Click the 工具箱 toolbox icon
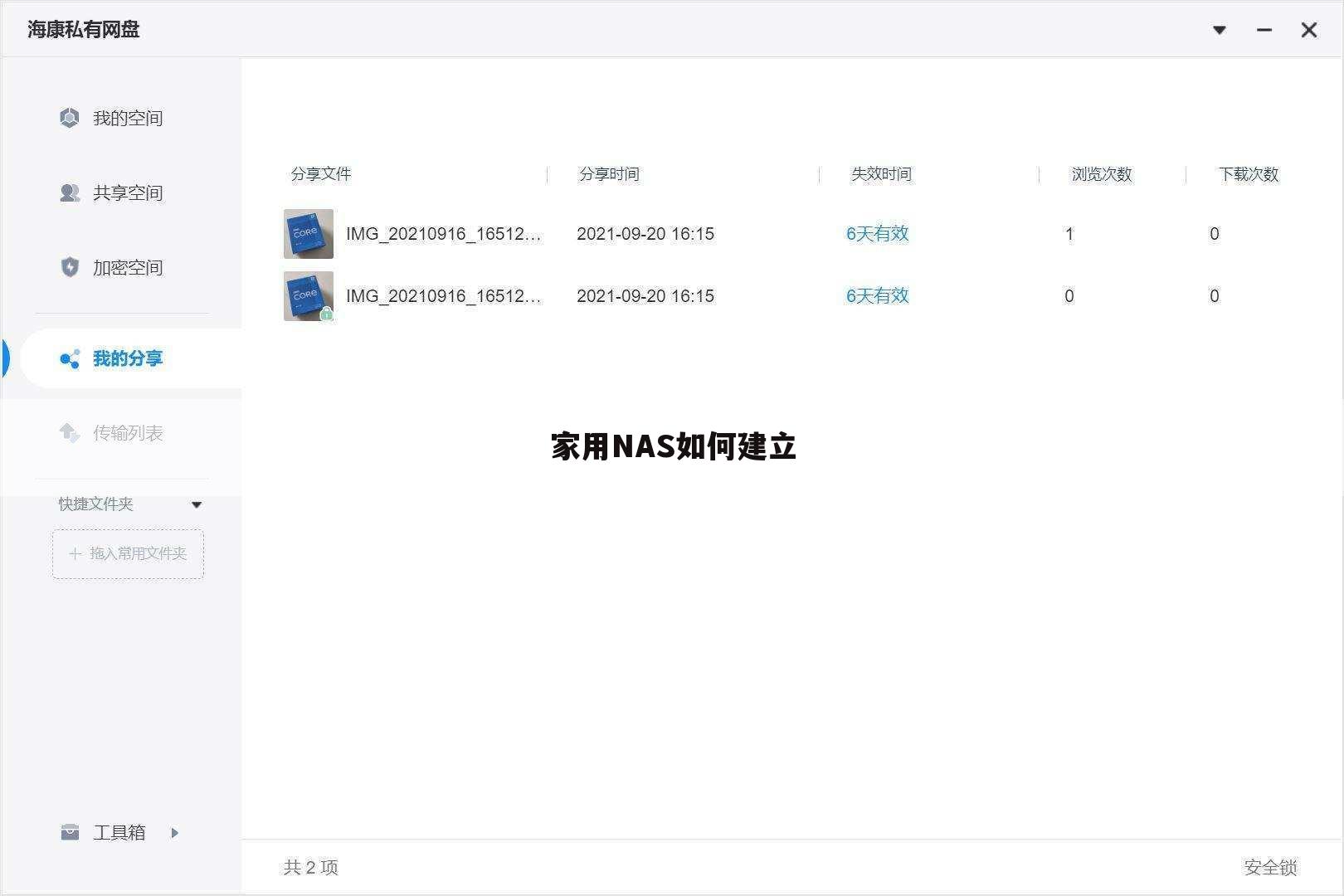The image size is (1344, 896). tap(69, 832)
